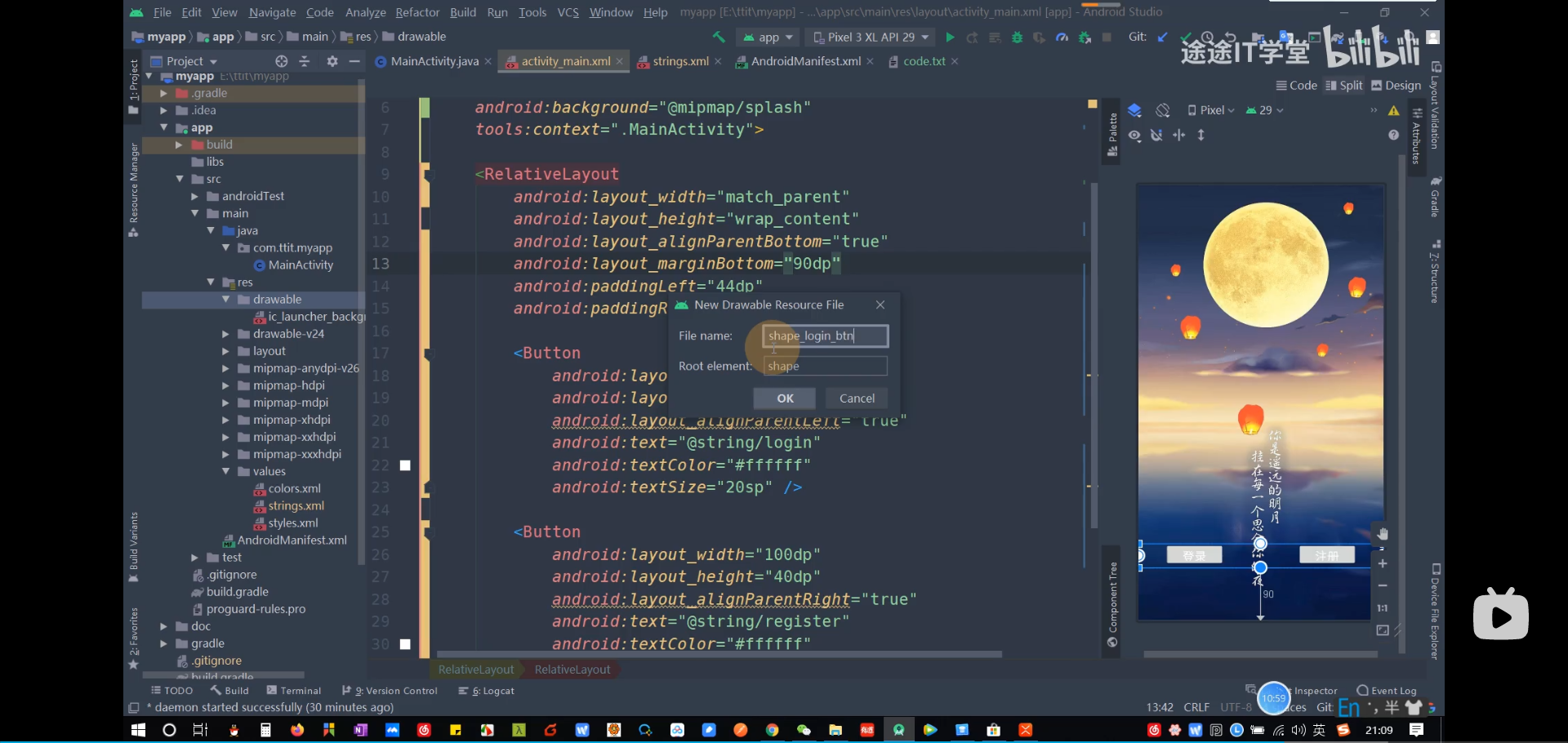Open the API 29 version dropdown in the designer
The height and width of the screenshot is (743, 1568).
click(1264, 110)
